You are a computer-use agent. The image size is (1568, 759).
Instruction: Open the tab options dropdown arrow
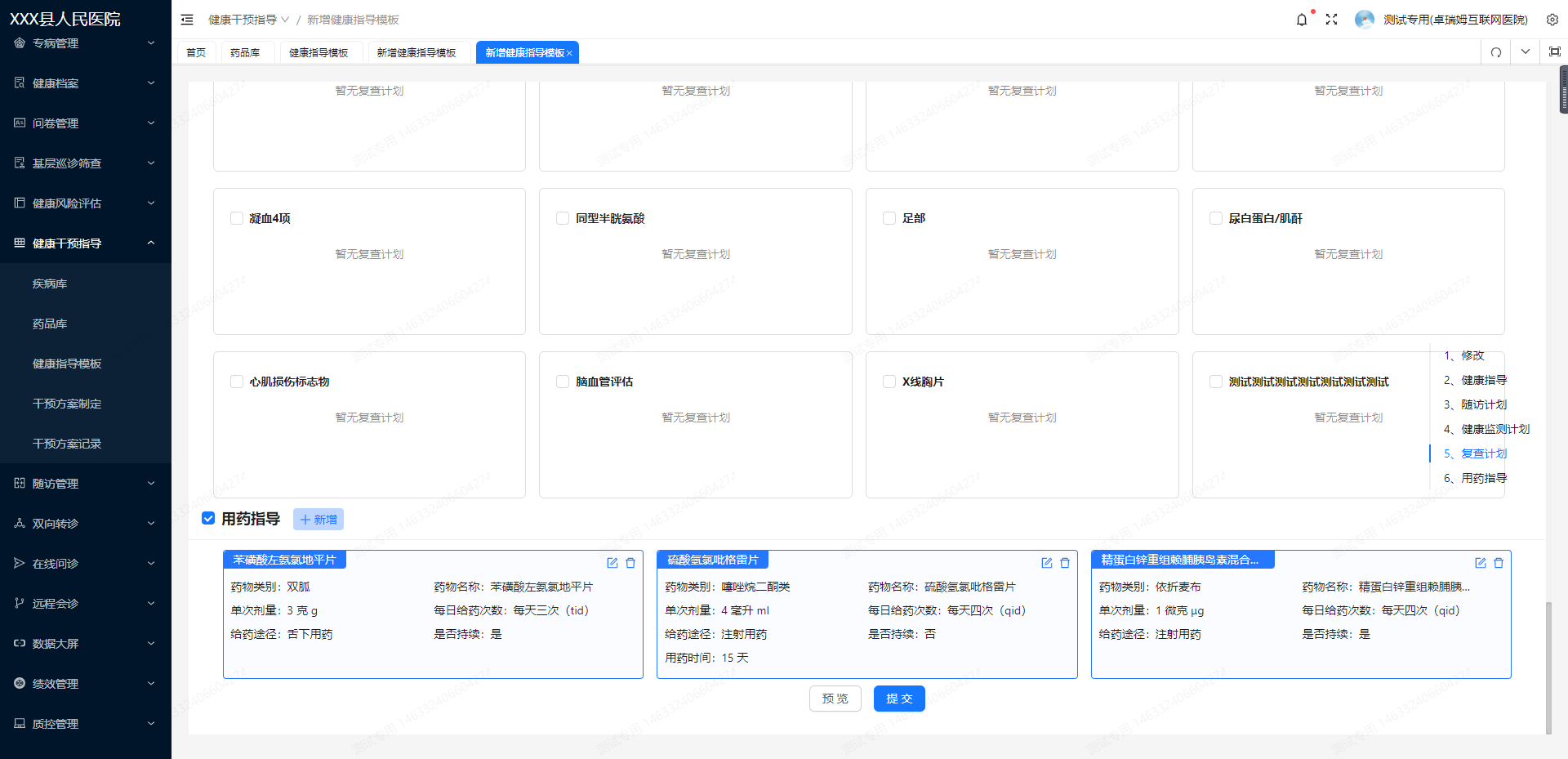(1525, 52)
